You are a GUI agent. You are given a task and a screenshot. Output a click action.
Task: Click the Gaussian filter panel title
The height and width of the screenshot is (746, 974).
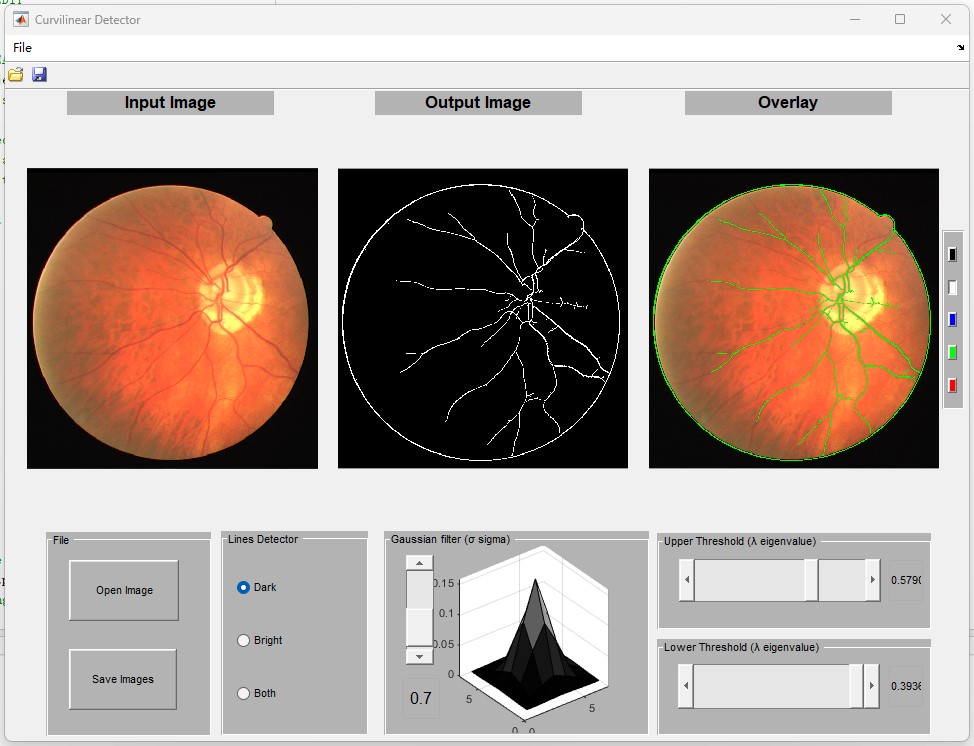click(x=450, y=539)
